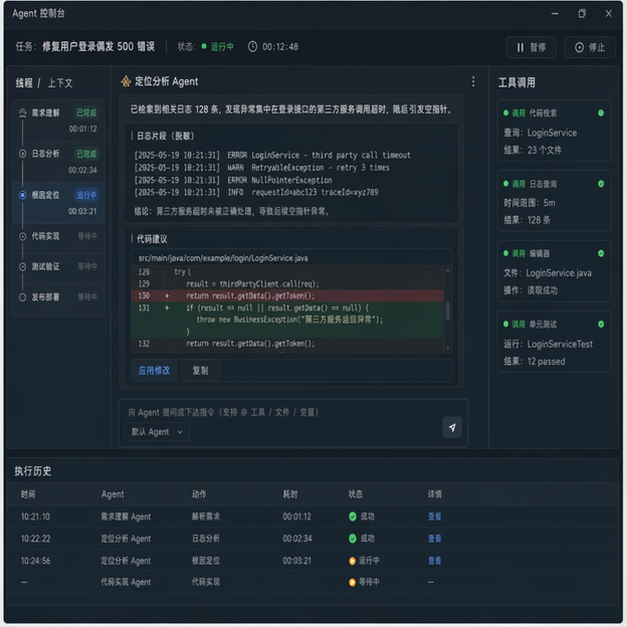This screenshot has width=627, height=627.
Task: Click the 查询: LoginService text
Action: tap(540, 133)
